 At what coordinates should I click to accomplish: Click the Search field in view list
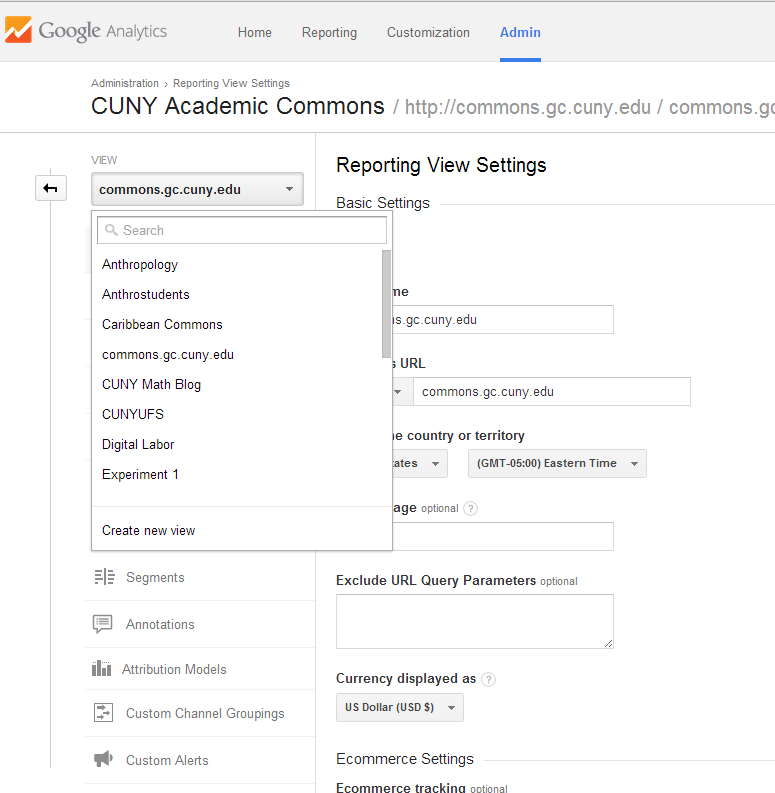point(242,230)
